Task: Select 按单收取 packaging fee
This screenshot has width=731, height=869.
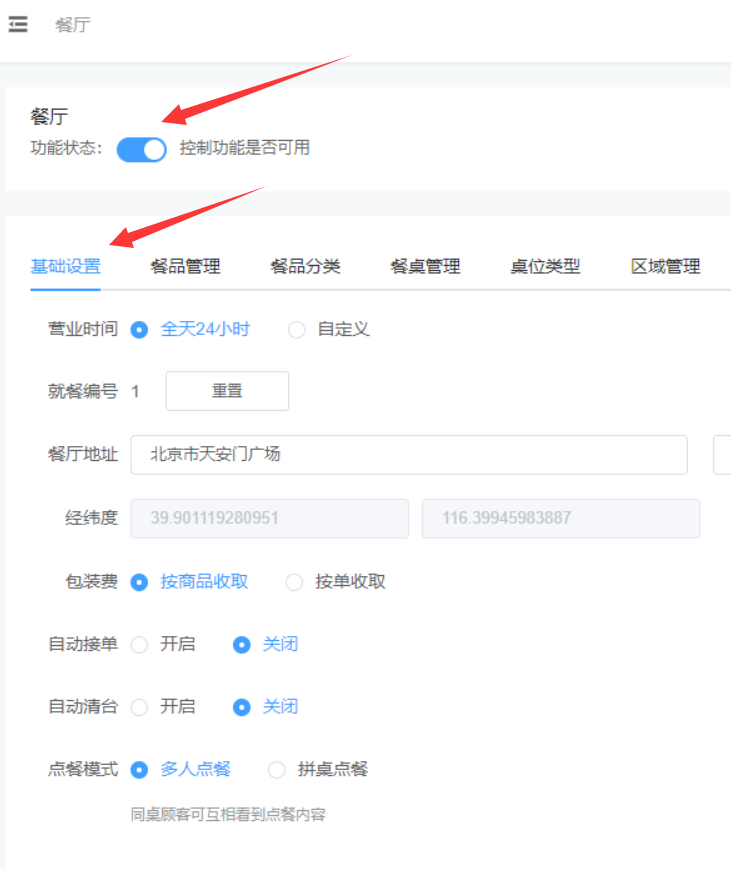Action: pos(335,582)
